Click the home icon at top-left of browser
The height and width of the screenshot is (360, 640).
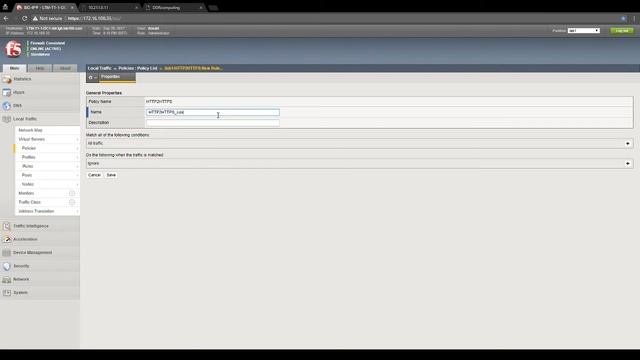[5, 7]
